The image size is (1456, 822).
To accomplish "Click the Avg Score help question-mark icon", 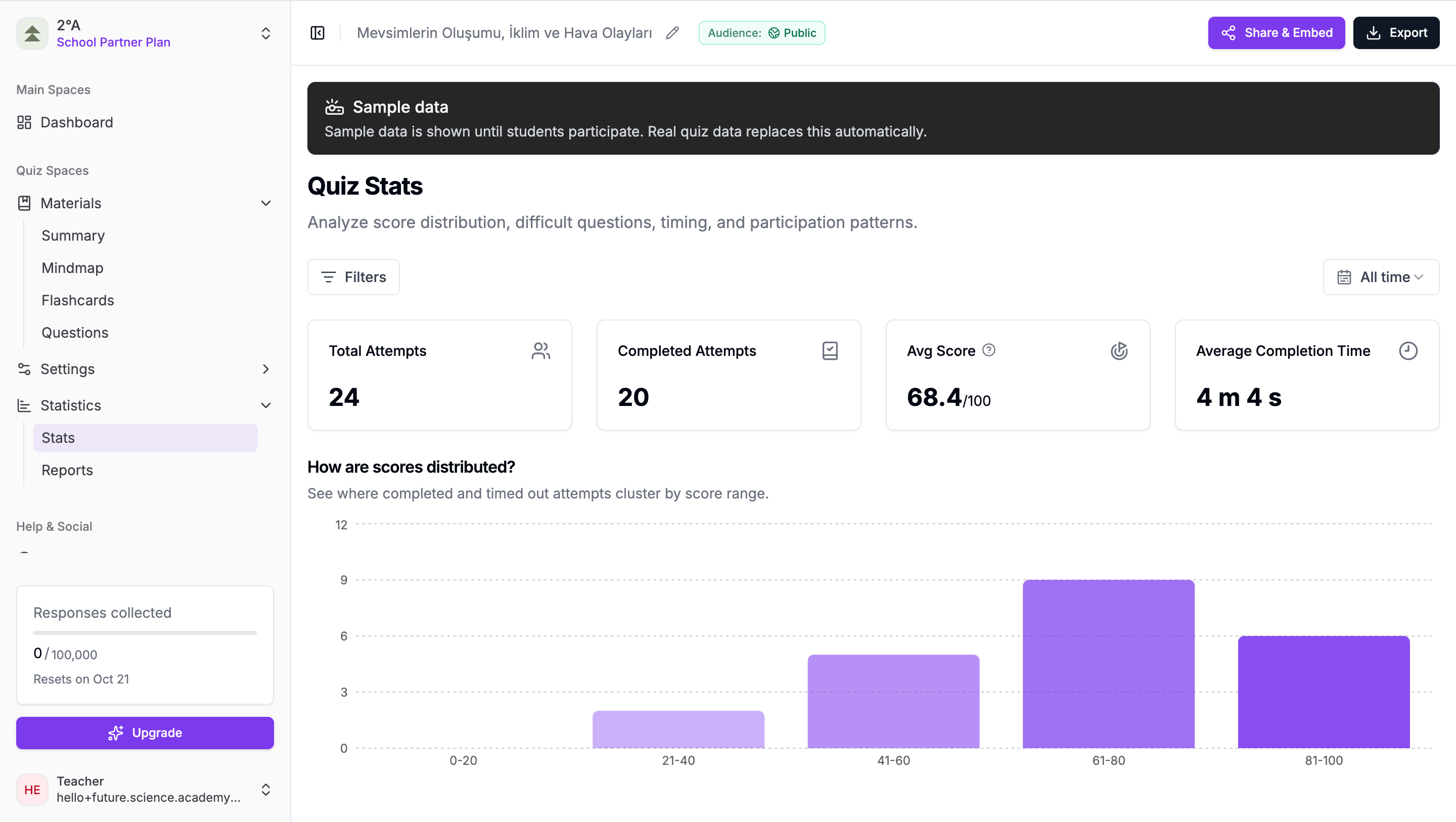I will (988, 350).
